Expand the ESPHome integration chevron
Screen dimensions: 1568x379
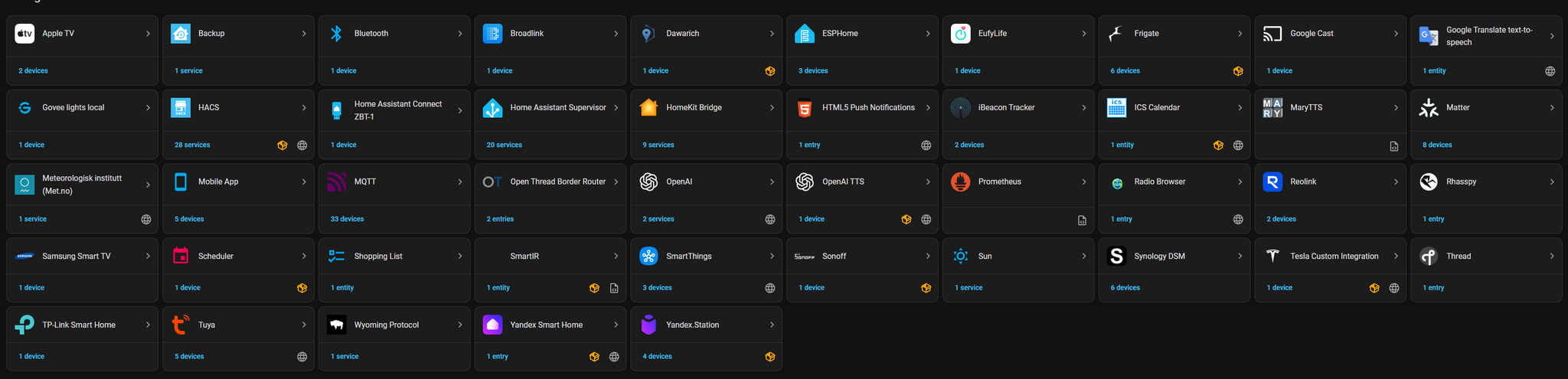coord(927,34)
